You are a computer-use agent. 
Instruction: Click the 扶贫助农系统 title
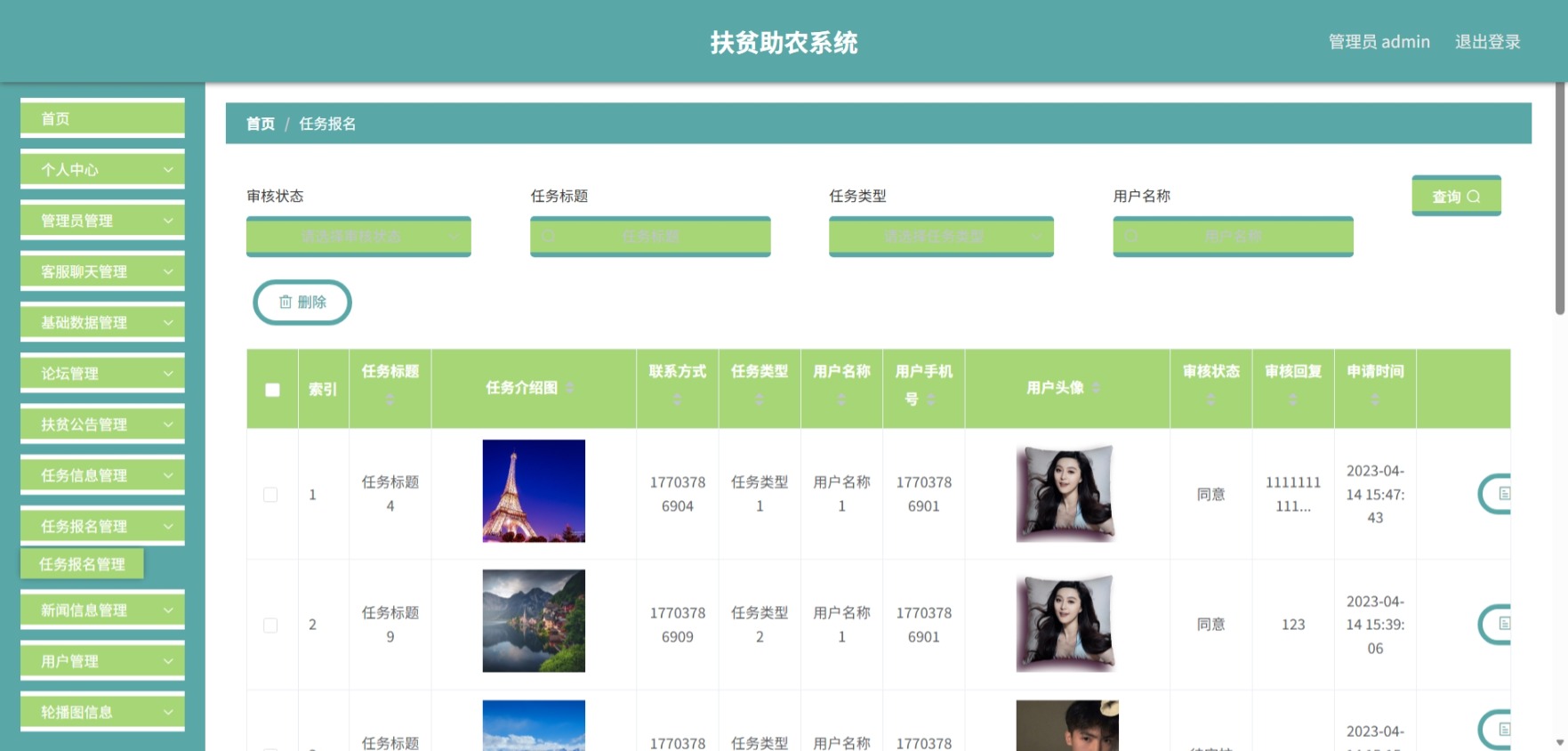point(784,42)
